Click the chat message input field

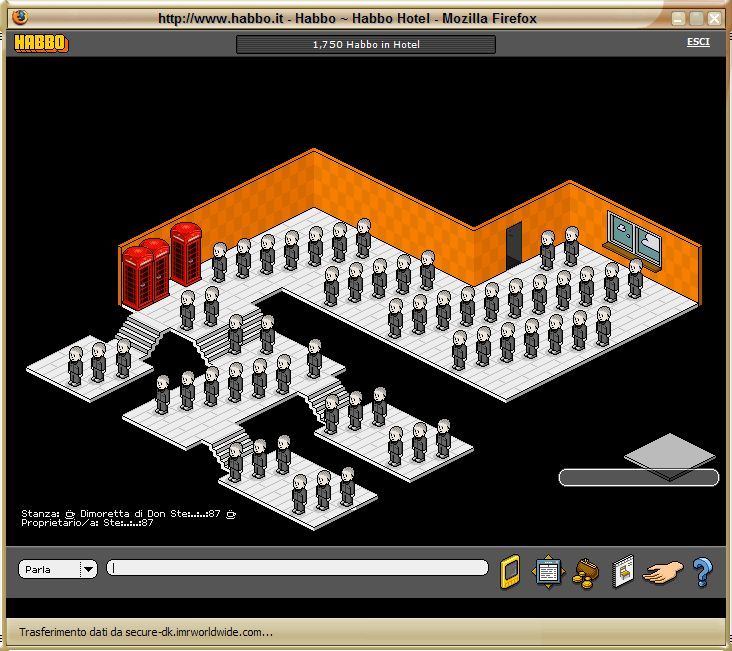pyautogui.click(x=297, y=568)
